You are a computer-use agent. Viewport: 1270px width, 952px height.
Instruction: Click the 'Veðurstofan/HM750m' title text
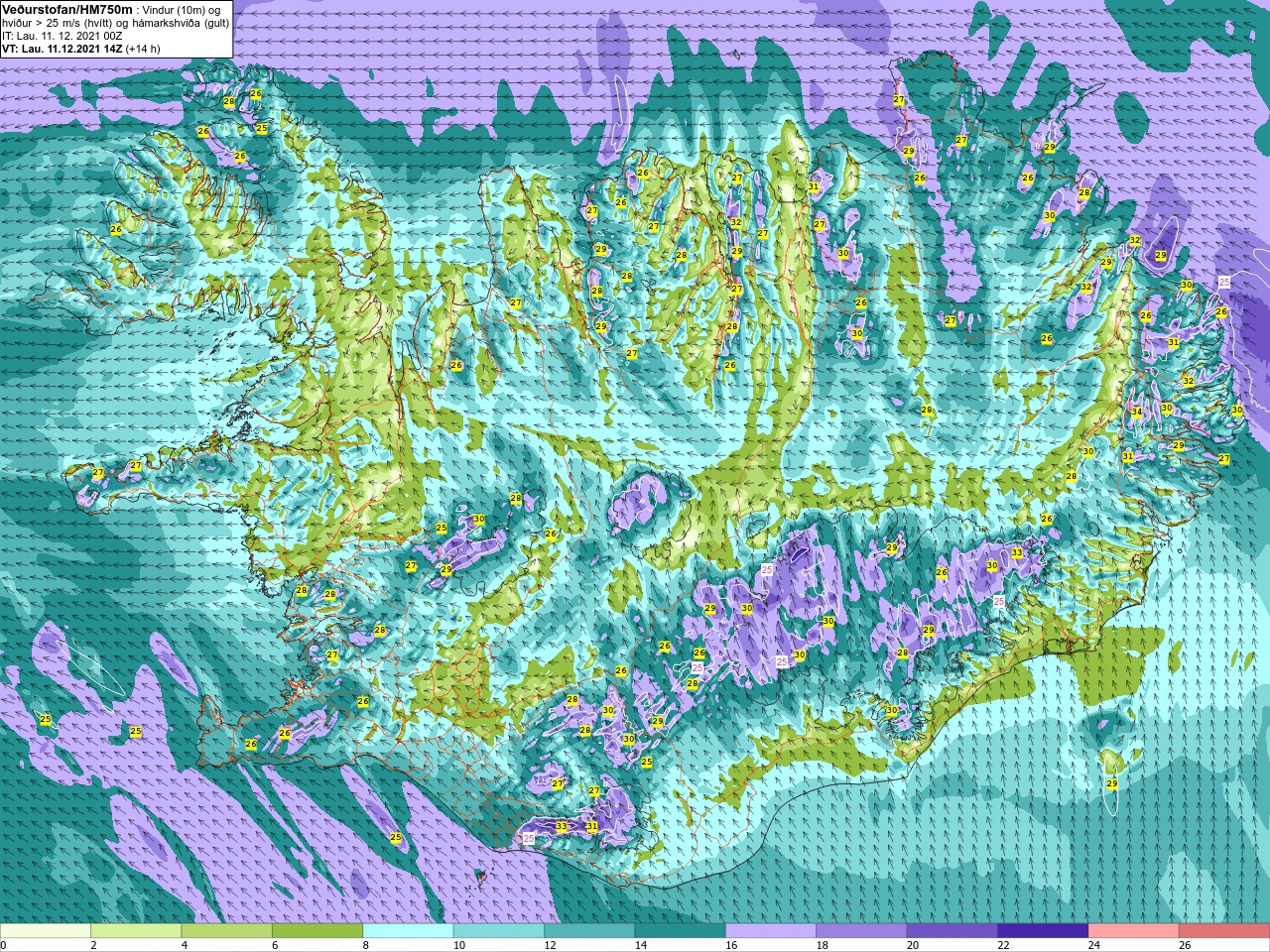click(x=66, y=9)
